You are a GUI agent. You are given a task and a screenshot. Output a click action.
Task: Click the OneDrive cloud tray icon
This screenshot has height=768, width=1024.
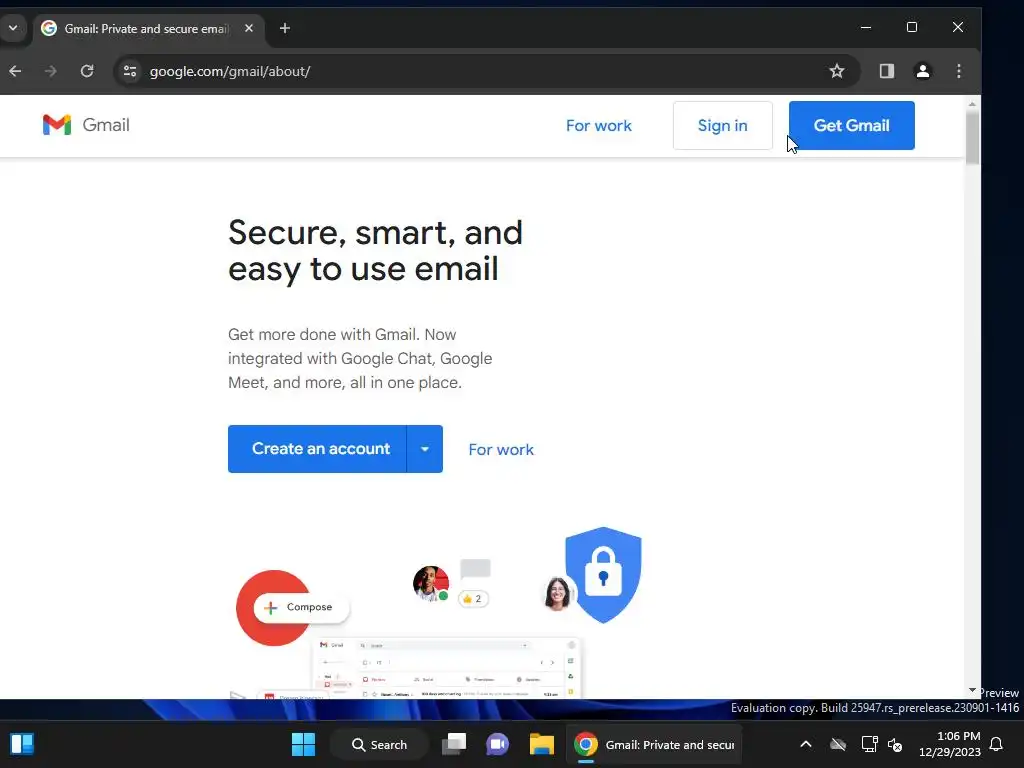pos(838,744)
